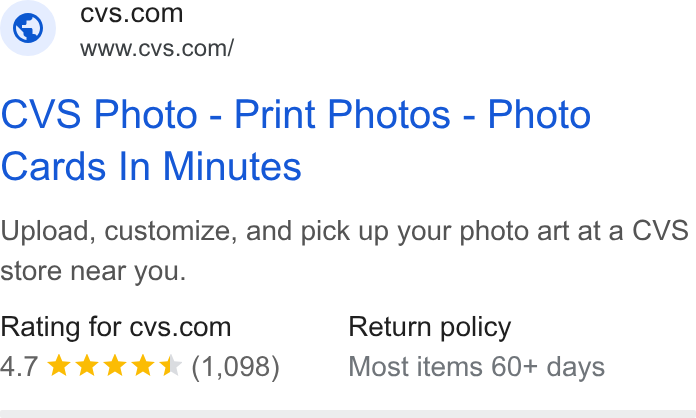696x418 pixels.
Task: Click the second gold rating star
Action: (x=87, y=366)
